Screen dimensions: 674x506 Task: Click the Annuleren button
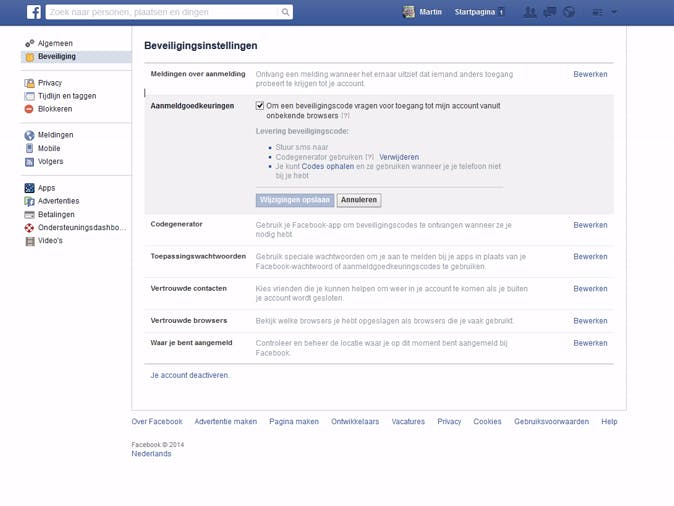(x=359, y=200)
